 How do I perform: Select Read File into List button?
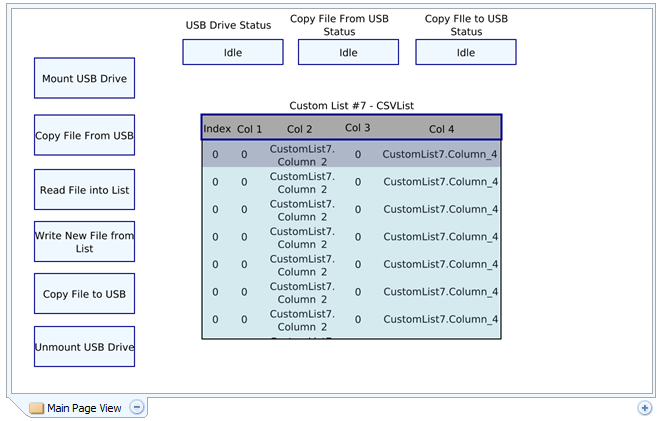84,190
